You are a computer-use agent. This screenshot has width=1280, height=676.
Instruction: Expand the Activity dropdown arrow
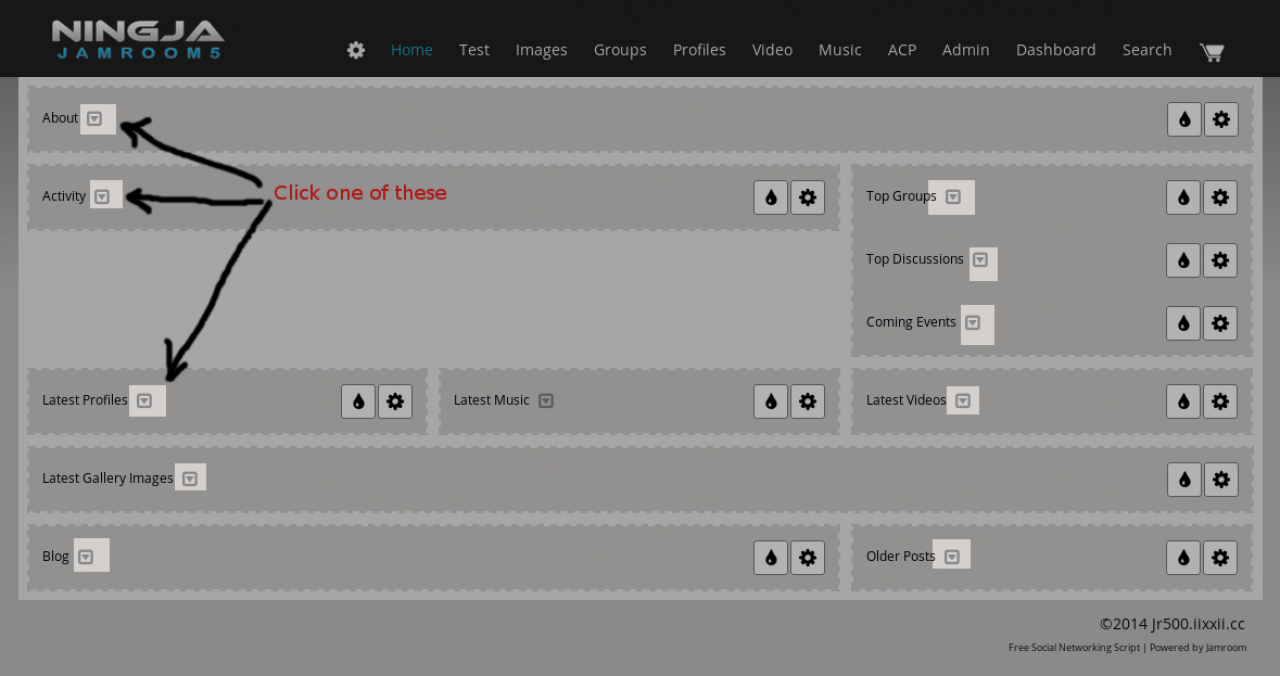102,197
